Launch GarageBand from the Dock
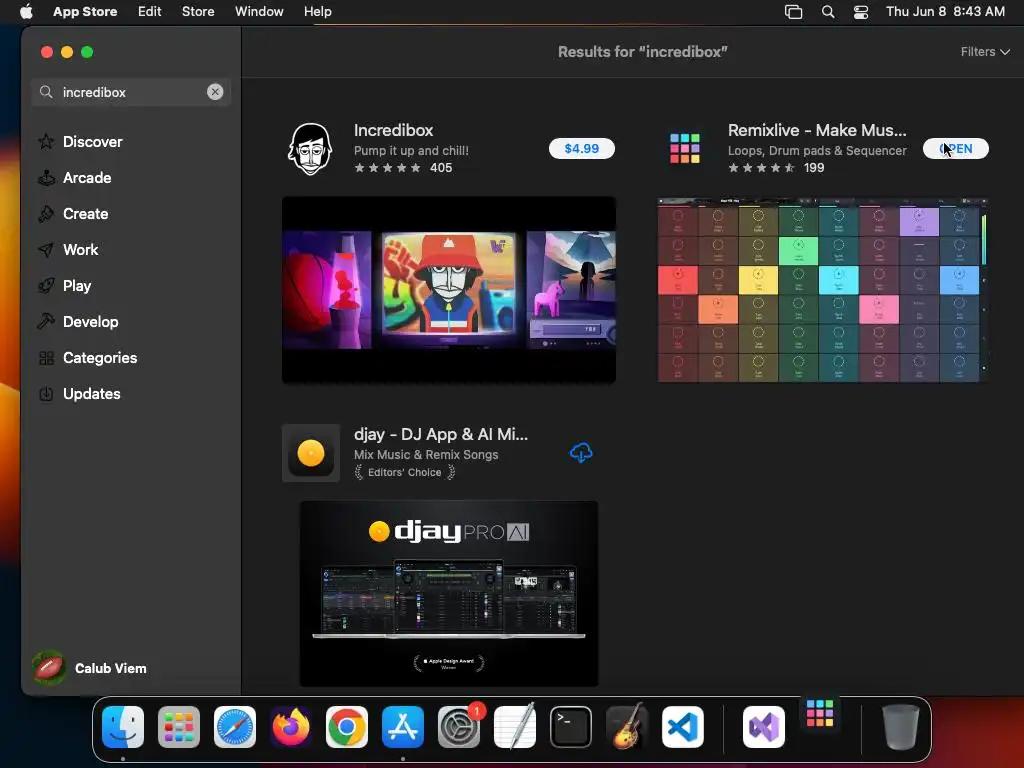 (627, 727)
